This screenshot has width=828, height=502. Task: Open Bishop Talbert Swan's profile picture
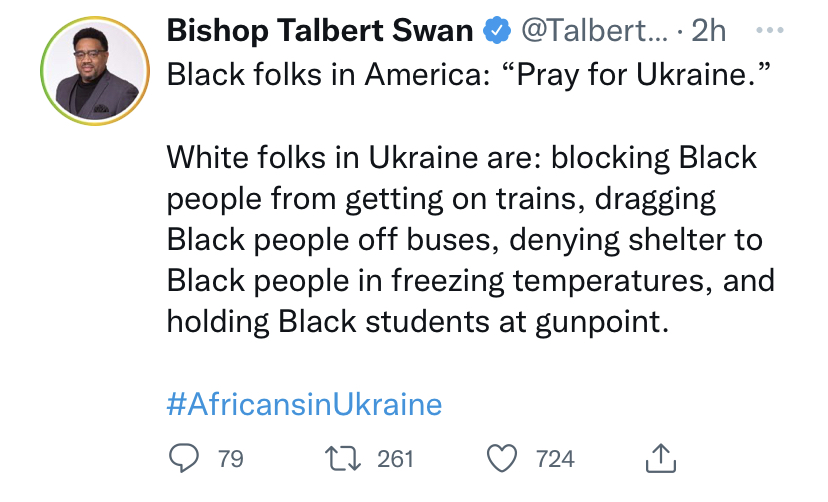click(96, 71)
